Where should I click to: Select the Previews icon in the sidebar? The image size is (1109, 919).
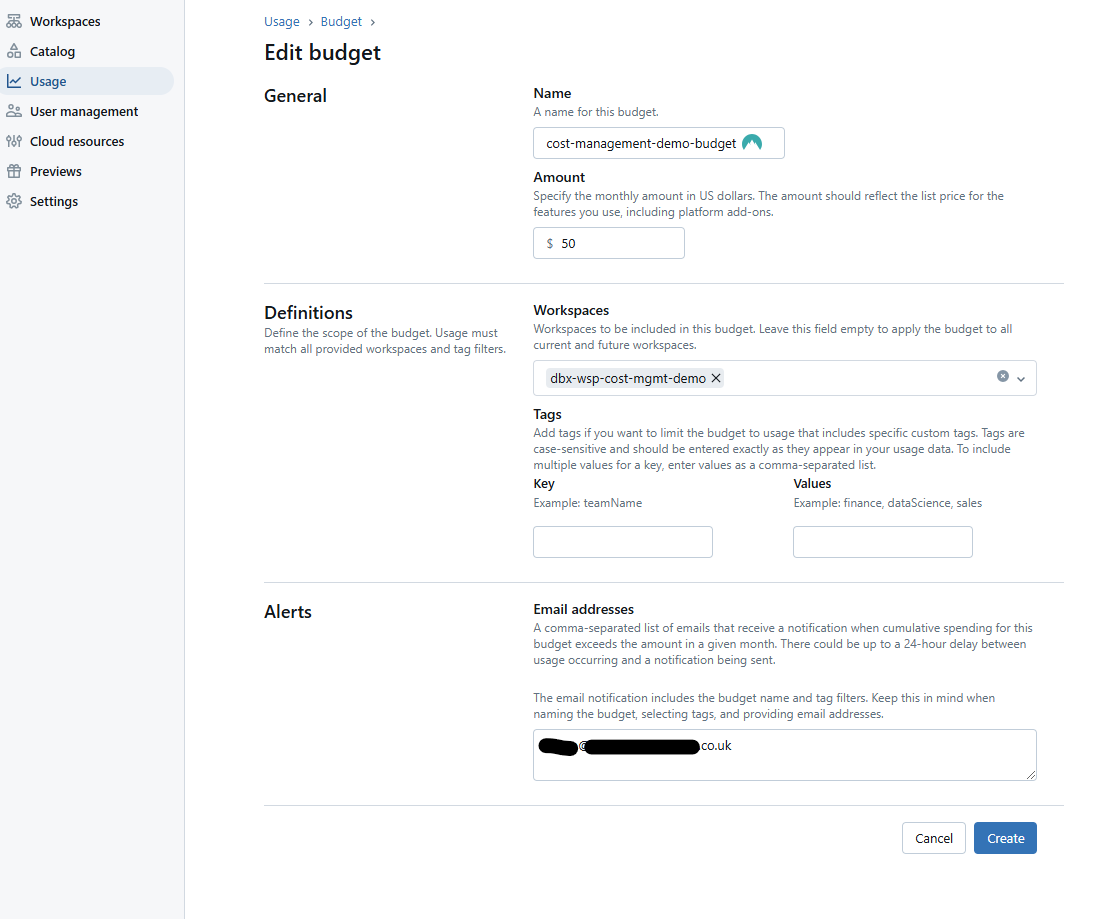(14, 171)
